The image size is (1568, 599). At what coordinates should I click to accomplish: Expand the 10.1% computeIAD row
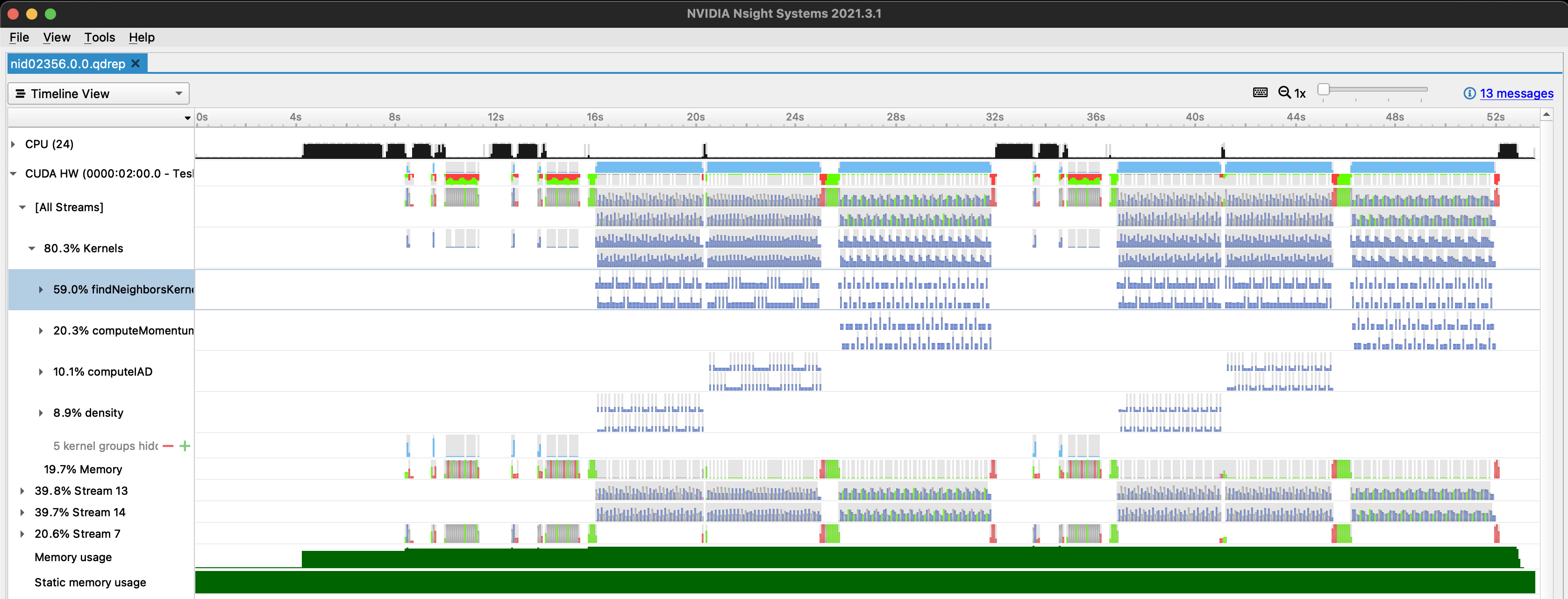click(41, 372)
